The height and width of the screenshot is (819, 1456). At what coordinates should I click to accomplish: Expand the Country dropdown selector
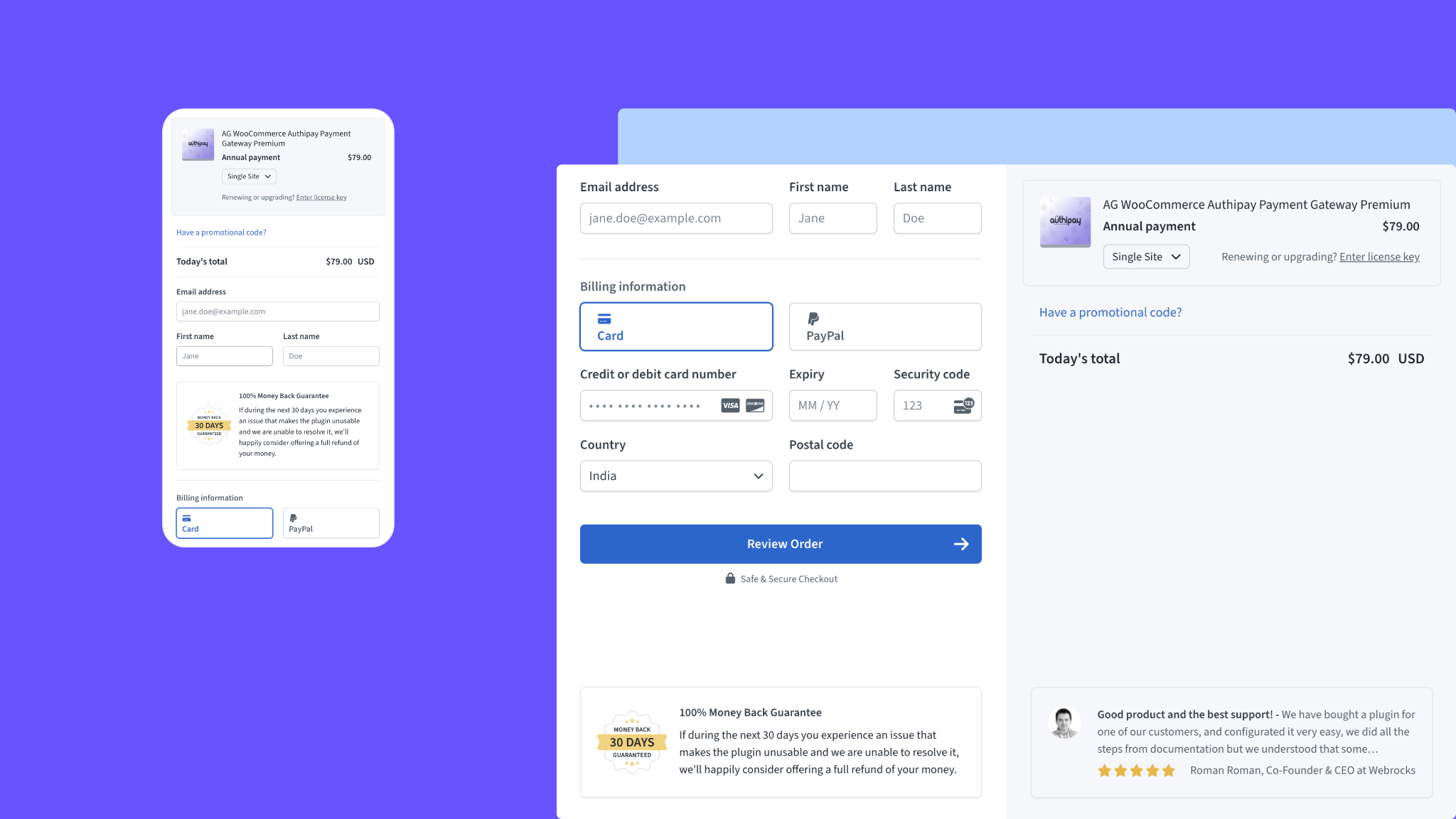coord(676,475)
